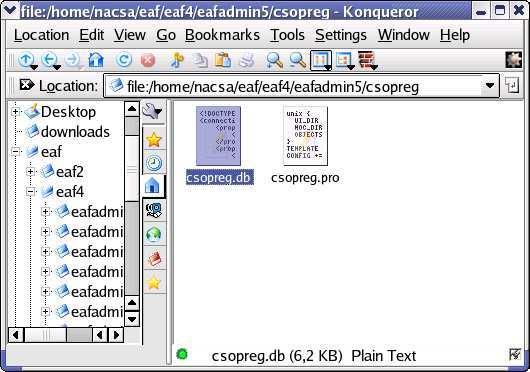Open the Location menu
The height and width of the screenshot is (372, 530).
(41, 35)
